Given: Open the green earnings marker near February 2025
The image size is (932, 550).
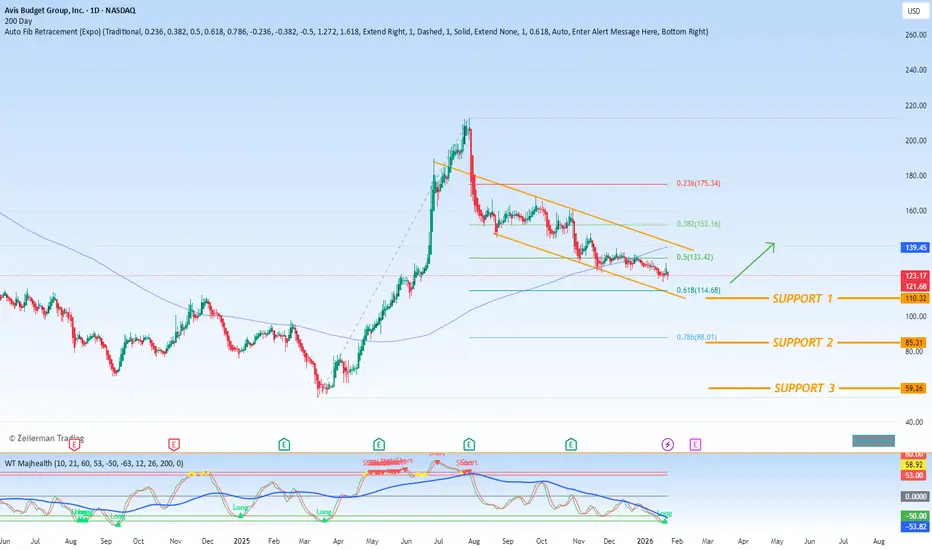Looking at the screenshot, I should tap(284, 444).
